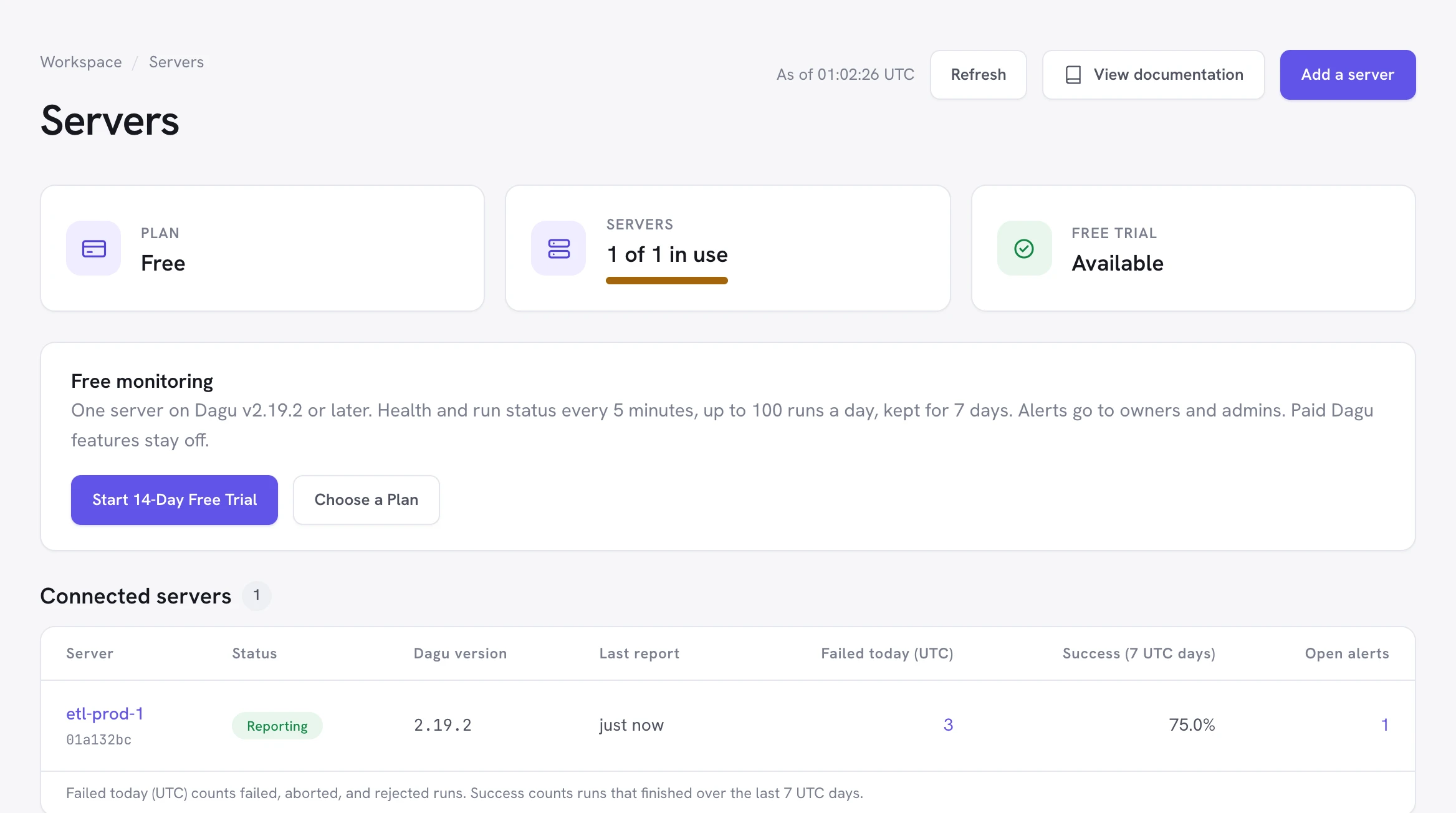Image resolution: width=1456 pixels, height=813 pixels.
Task: Click the Free monitoring heading
Action: (142, 381)
